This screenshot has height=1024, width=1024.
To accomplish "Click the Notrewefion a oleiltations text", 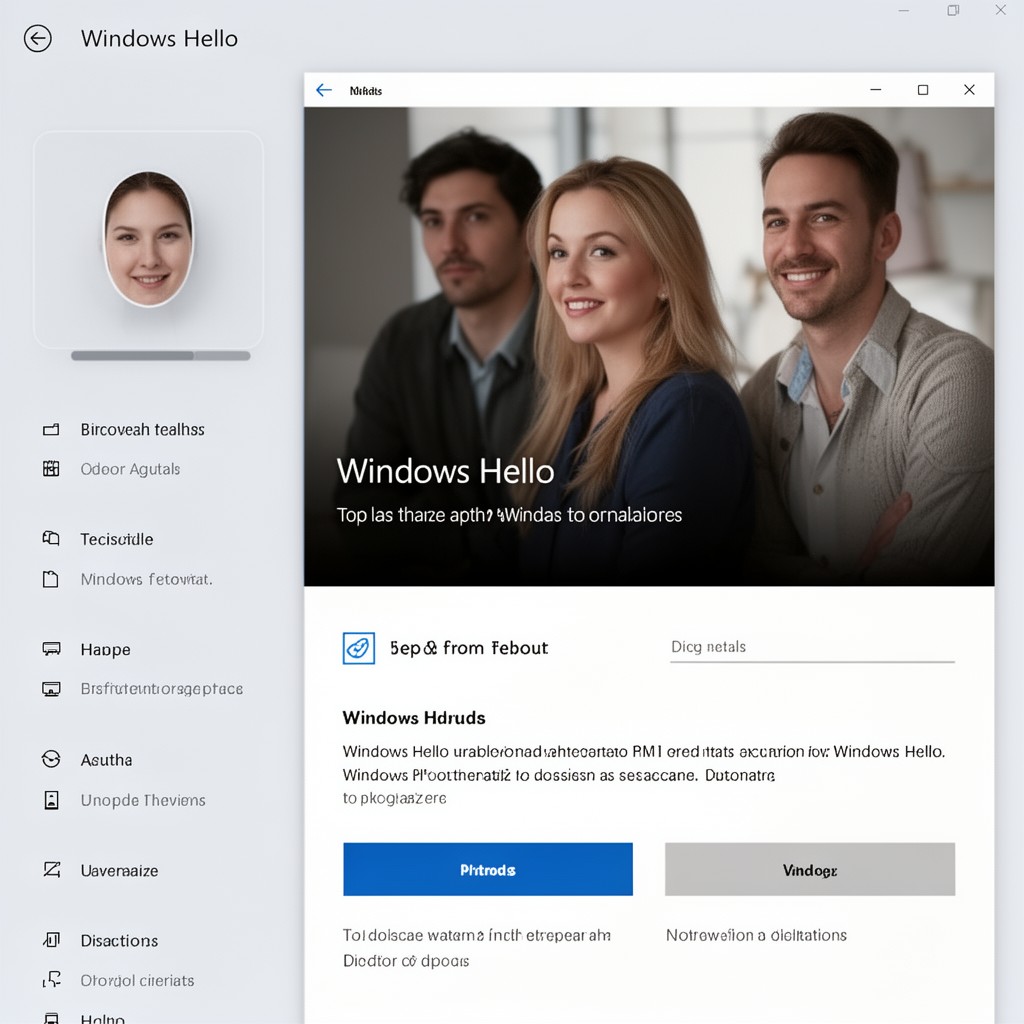I will (756, 935).
